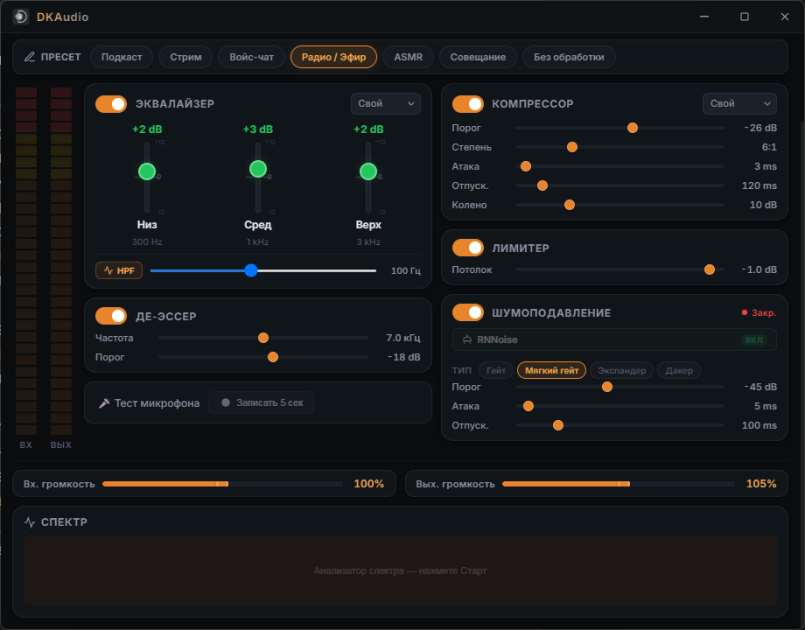Toggle the RNNoise ВКЛ badge
This screenshot has height=630, width=805.
coord(754,340)
